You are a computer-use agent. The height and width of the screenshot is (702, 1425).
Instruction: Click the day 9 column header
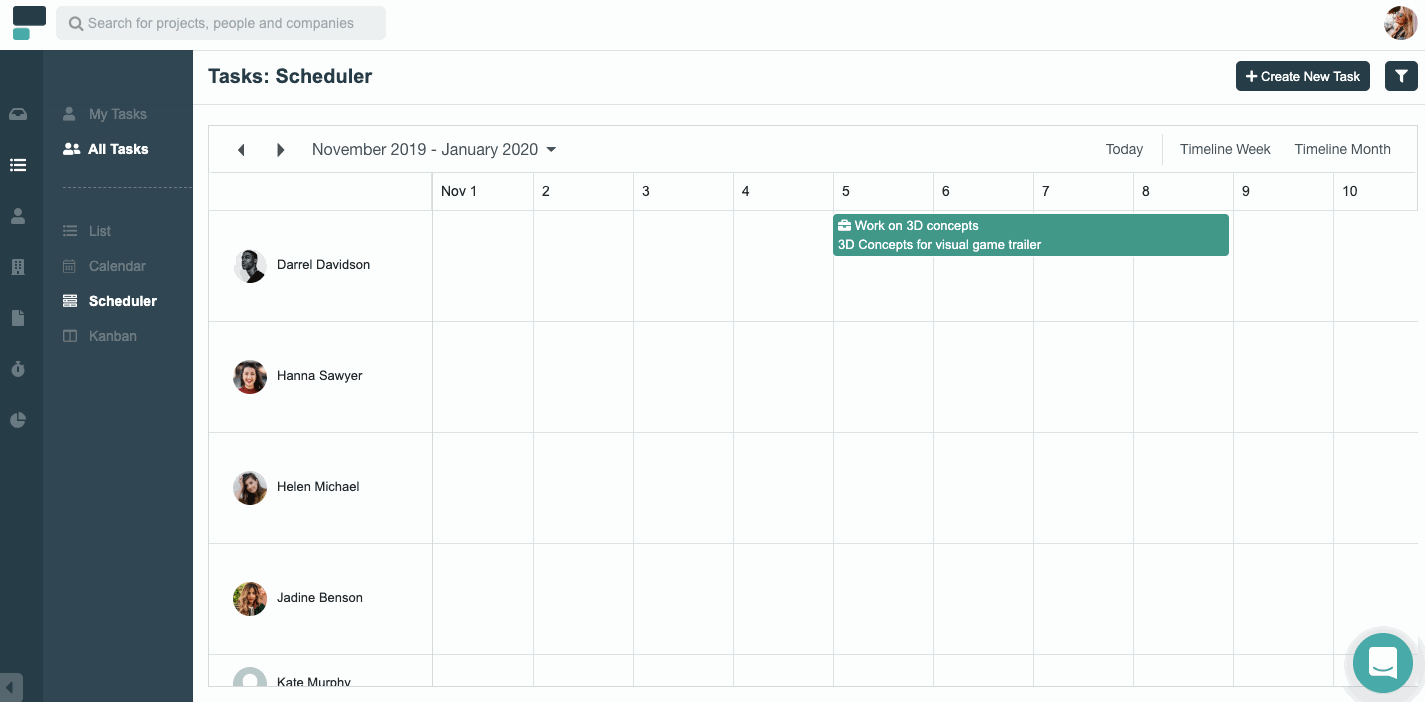point(1283,191)
